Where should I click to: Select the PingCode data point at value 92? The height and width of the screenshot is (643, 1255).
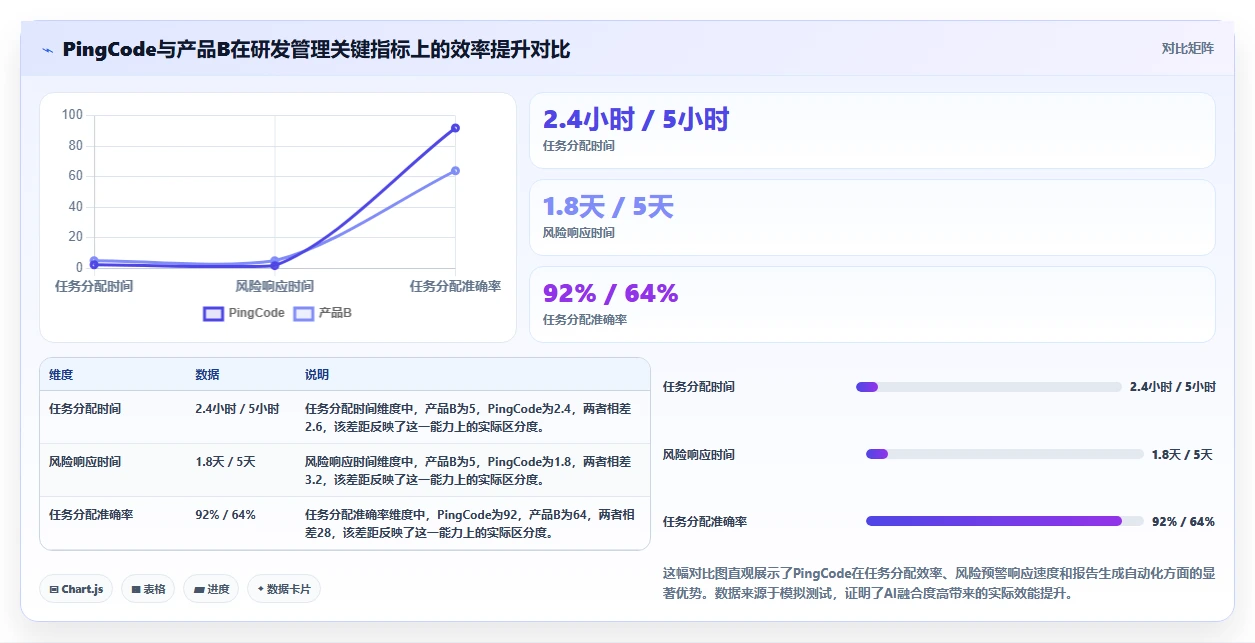click(x=455, y=128)
